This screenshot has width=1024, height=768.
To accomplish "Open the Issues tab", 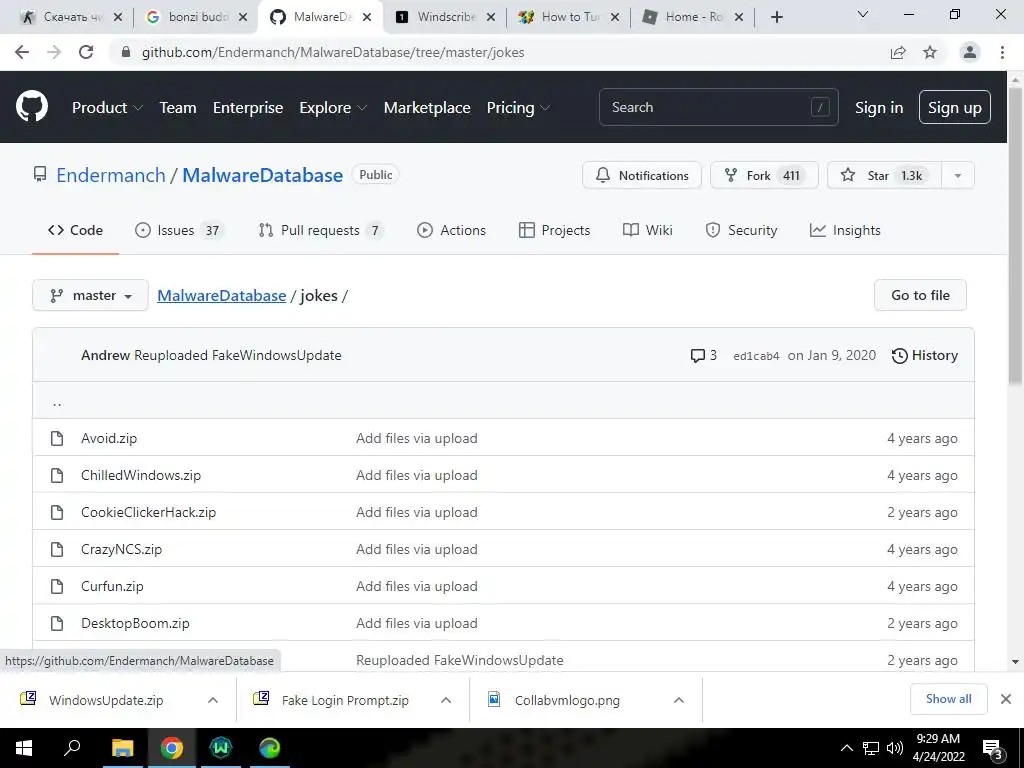I will click(x=179, y=230).
